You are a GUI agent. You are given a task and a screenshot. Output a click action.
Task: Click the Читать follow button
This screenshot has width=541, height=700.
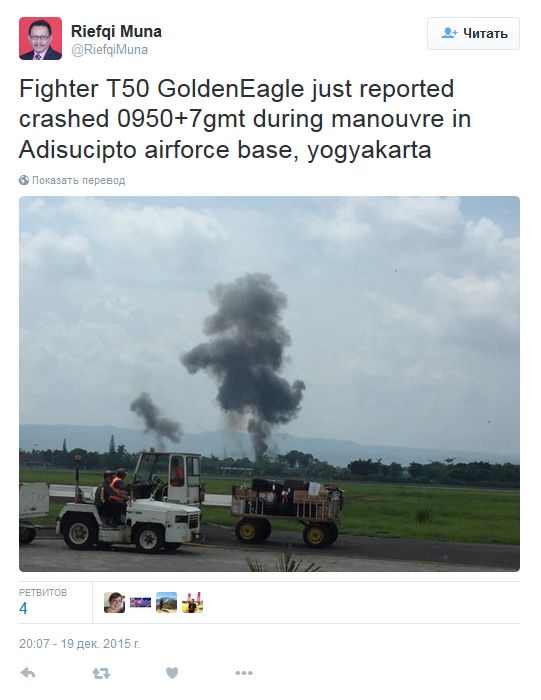(x=473, y=33)
